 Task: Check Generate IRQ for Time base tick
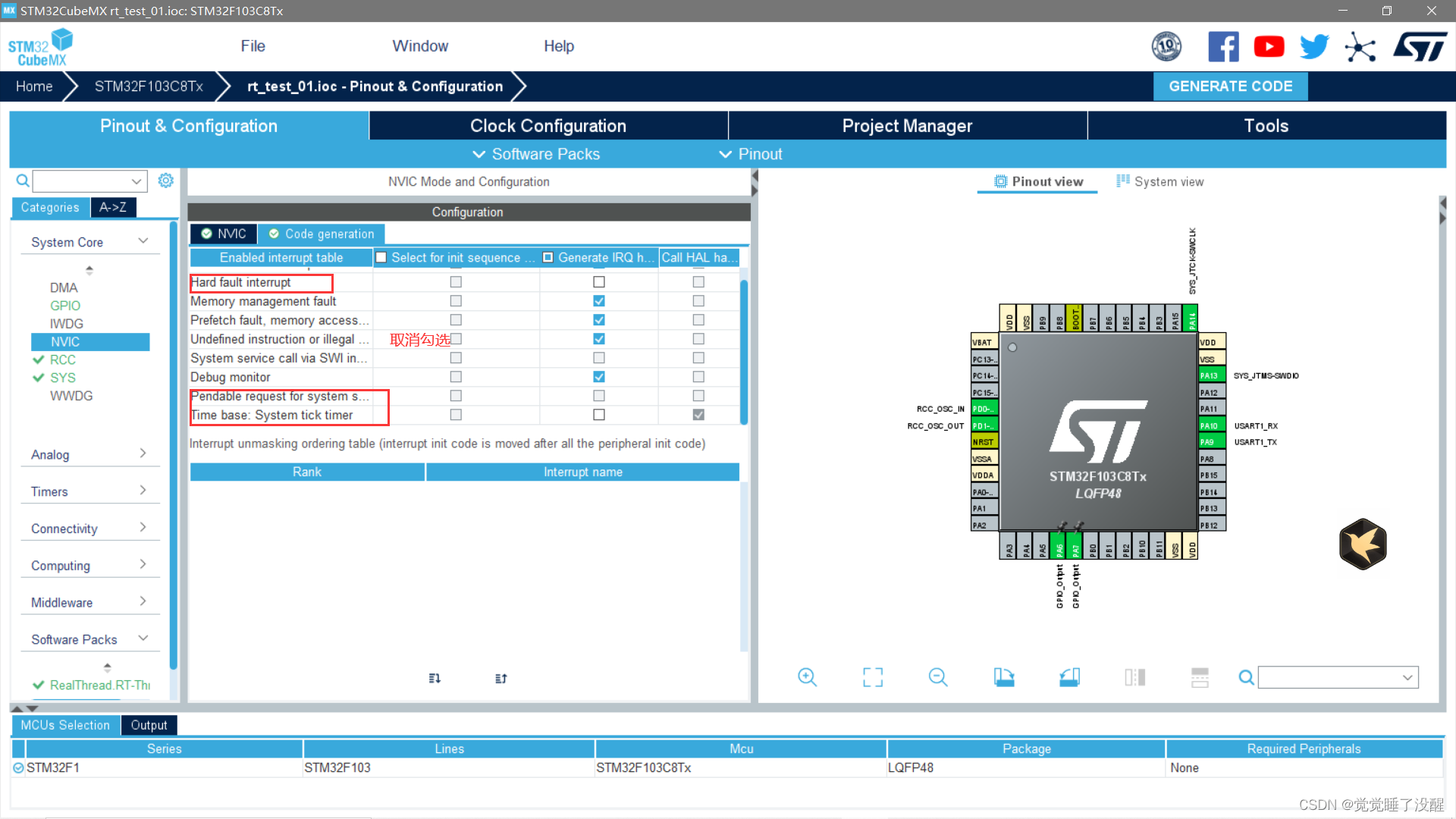(599, 415)
